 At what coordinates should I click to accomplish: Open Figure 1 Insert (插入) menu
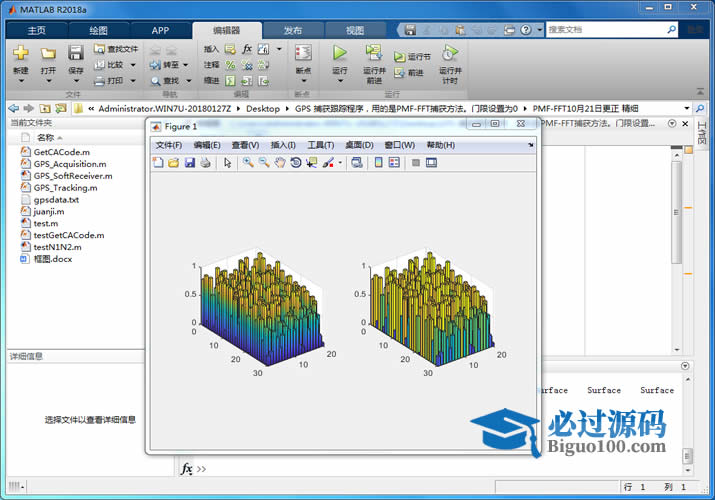click(x=283, y=145)
